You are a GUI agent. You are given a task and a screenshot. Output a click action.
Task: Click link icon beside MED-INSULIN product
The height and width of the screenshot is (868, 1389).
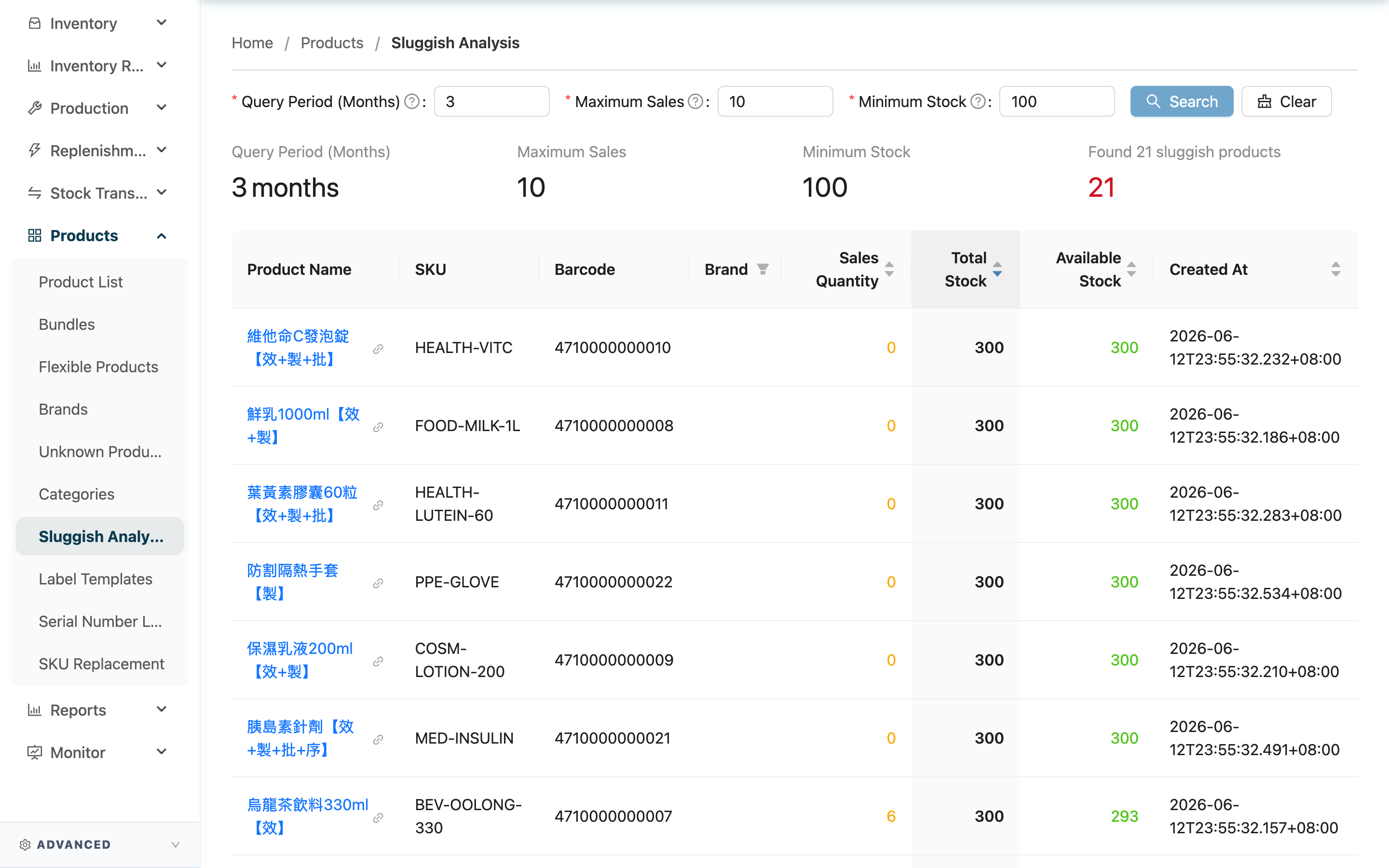378,739
